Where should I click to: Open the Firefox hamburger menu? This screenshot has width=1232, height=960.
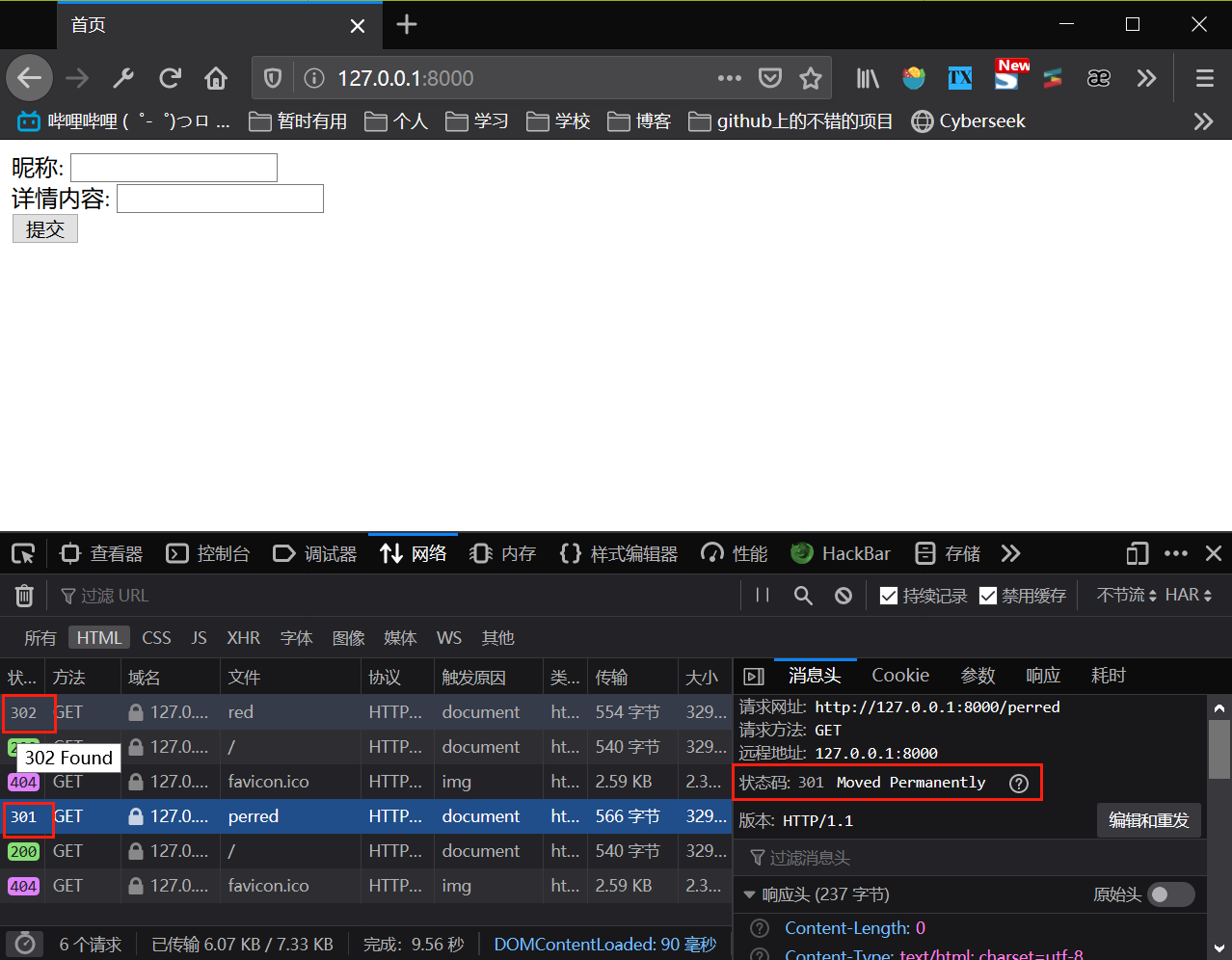click(1205, 78)
